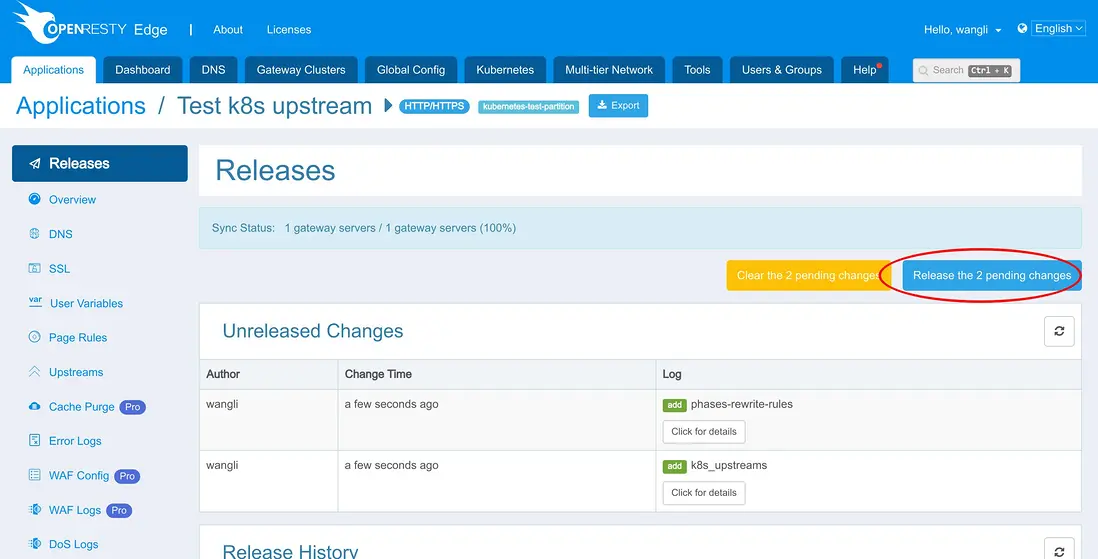Open Error Logs in the sidebar

click(x=75, y=441)
